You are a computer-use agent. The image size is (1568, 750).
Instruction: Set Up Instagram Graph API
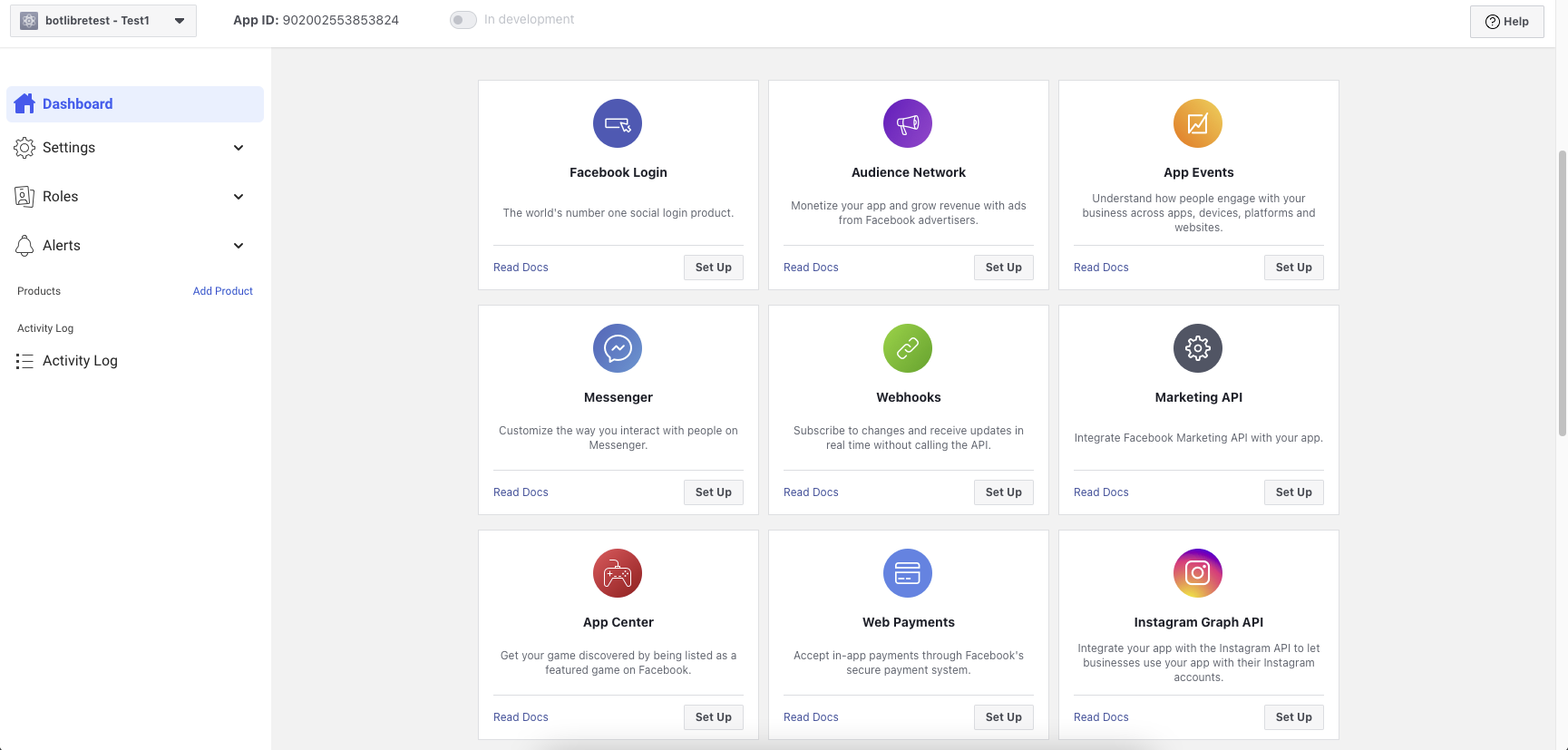point(1294,717)
